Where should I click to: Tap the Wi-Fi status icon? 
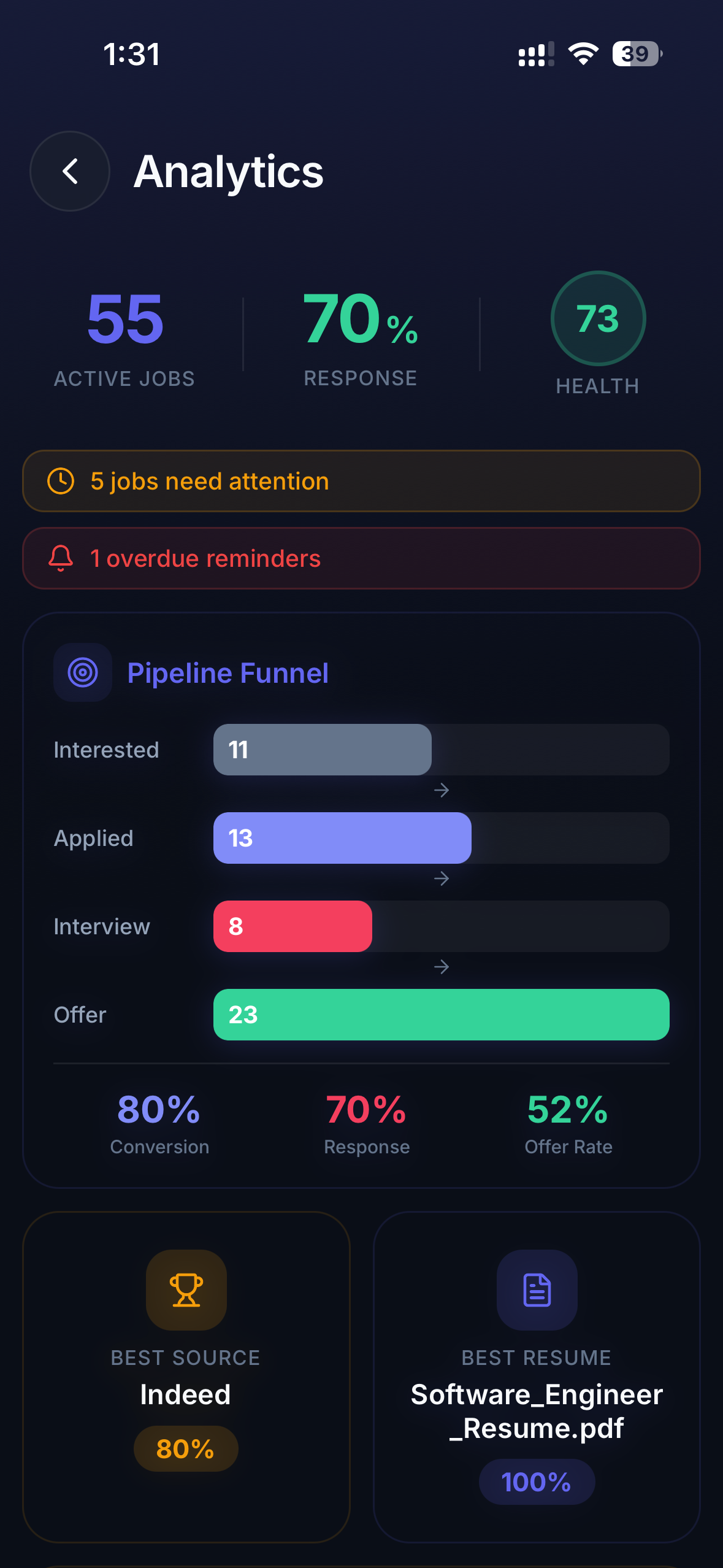tap(583, 54)
